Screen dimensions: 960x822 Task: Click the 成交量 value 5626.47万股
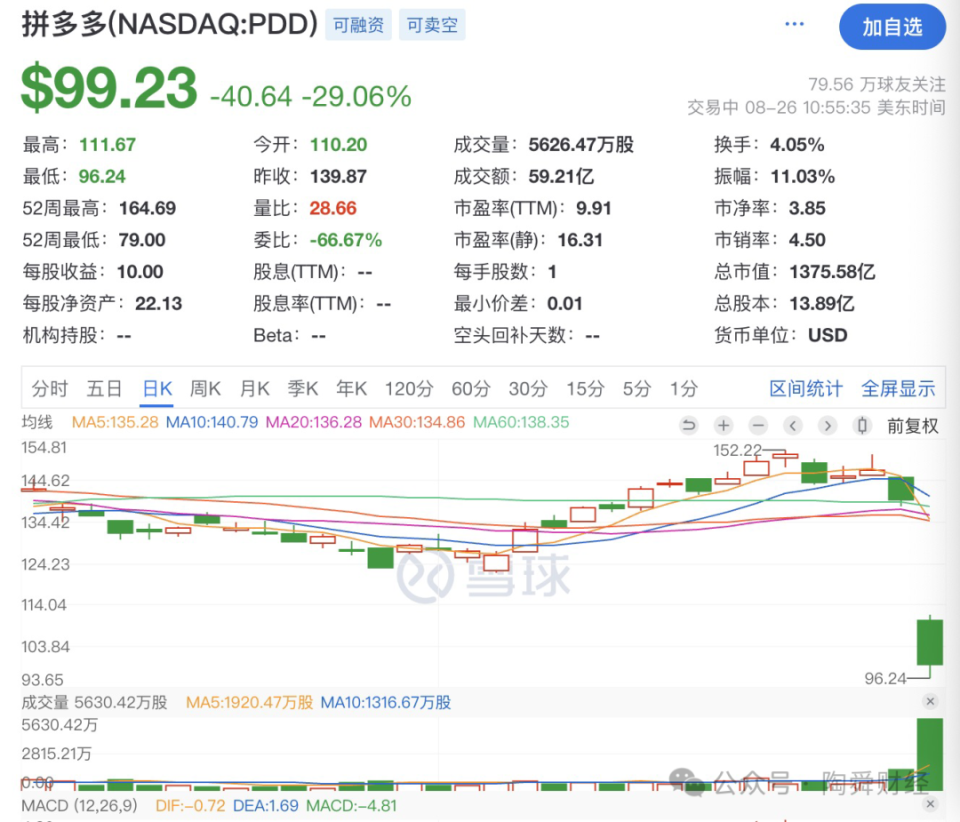click(581, 144)
